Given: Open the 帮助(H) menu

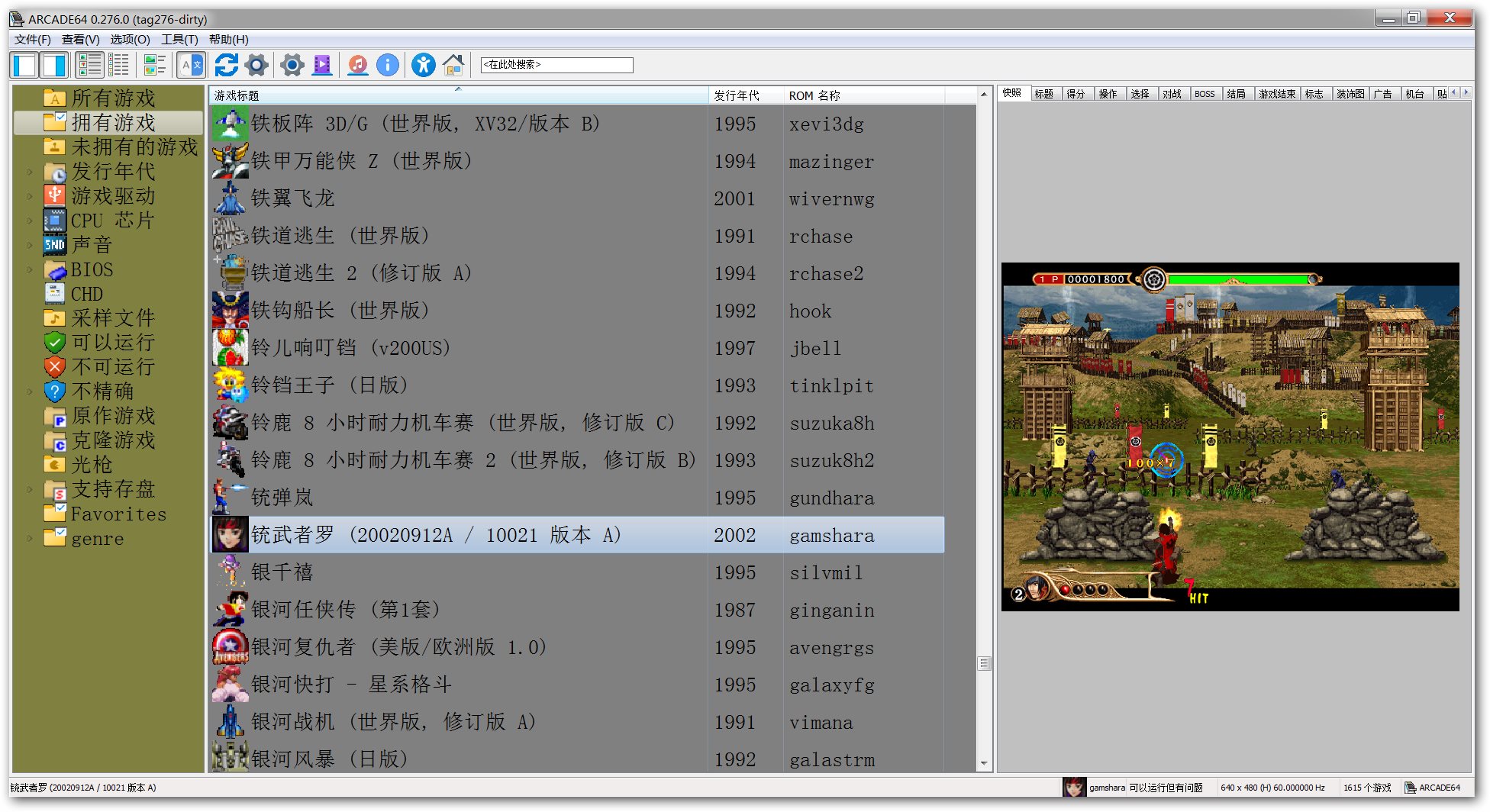Looking at the screenshot, I should tap(229, 40).
